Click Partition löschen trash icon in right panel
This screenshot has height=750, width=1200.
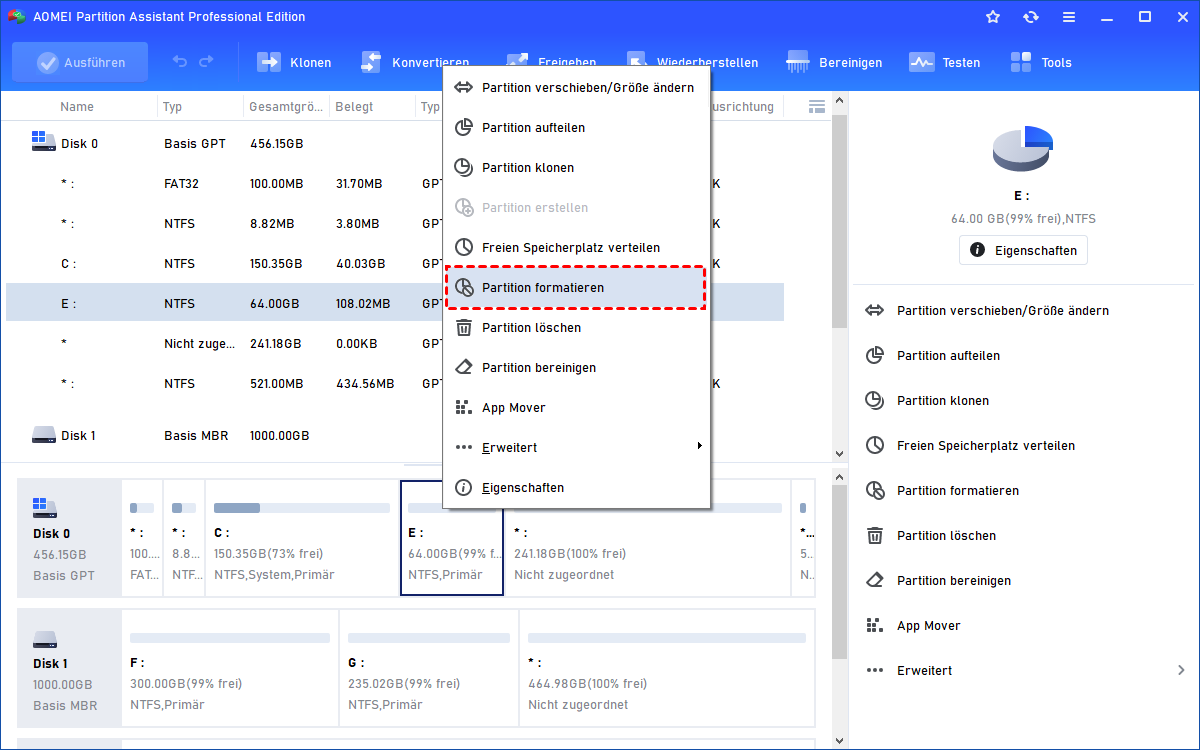tap(875, 536)
